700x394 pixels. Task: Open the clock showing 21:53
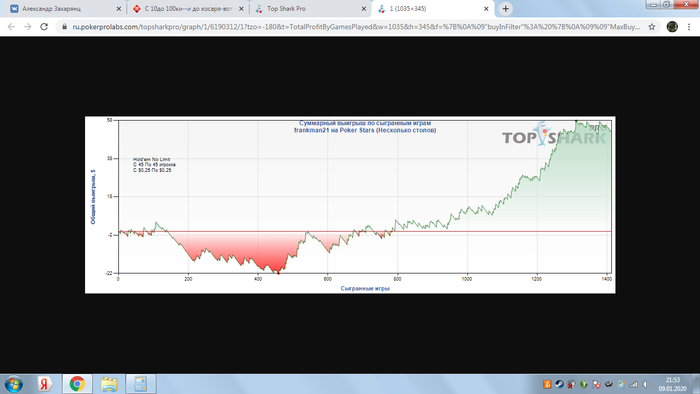672,384
